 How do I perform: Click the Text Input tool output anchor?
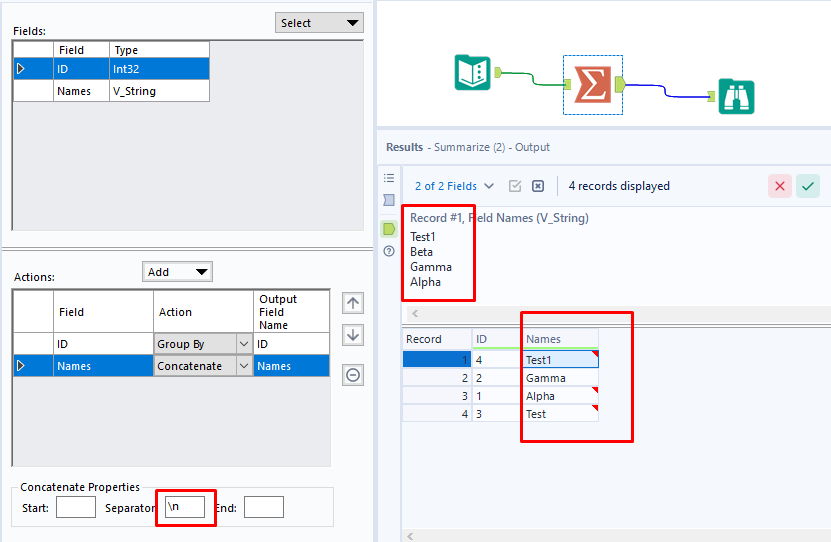pos(498,72)
